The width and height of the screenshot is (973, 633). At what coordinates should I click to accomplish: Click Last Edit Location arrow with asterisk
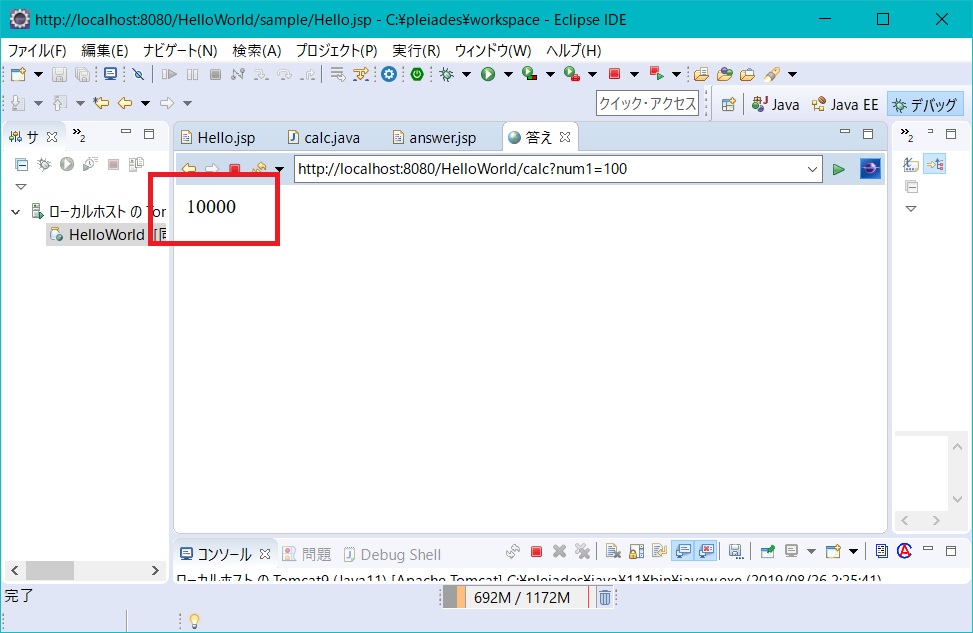(x=101, y=103)
